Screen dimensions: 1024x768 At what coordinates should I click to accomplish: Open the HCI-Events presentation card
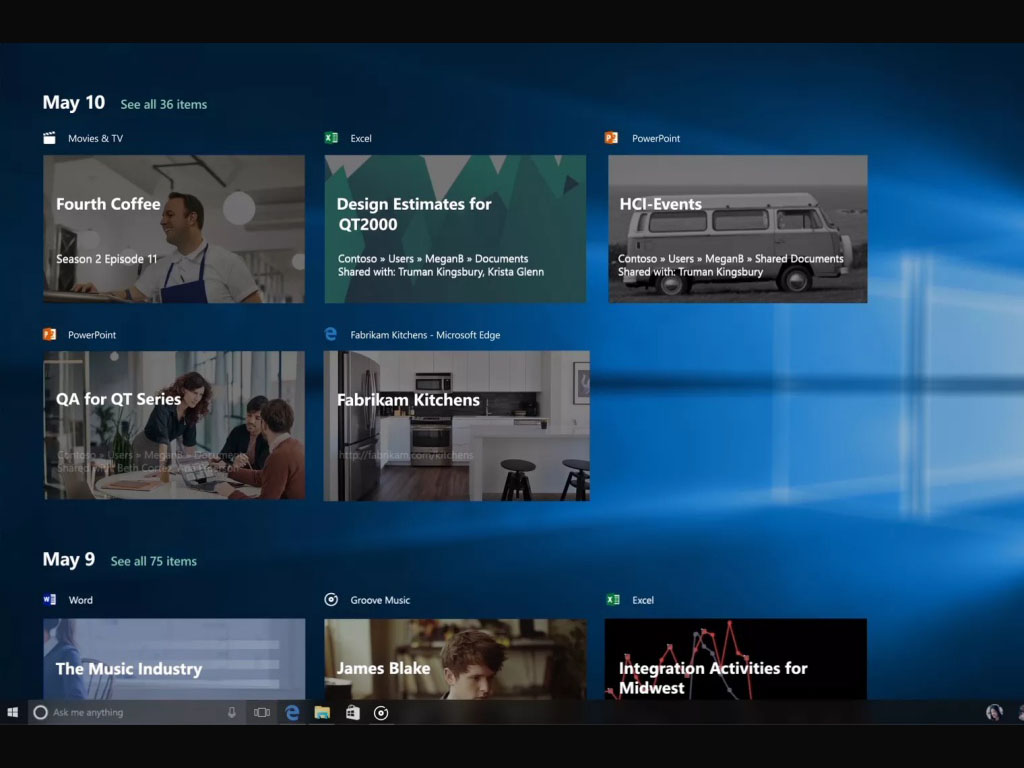click(x=737, y=229)
